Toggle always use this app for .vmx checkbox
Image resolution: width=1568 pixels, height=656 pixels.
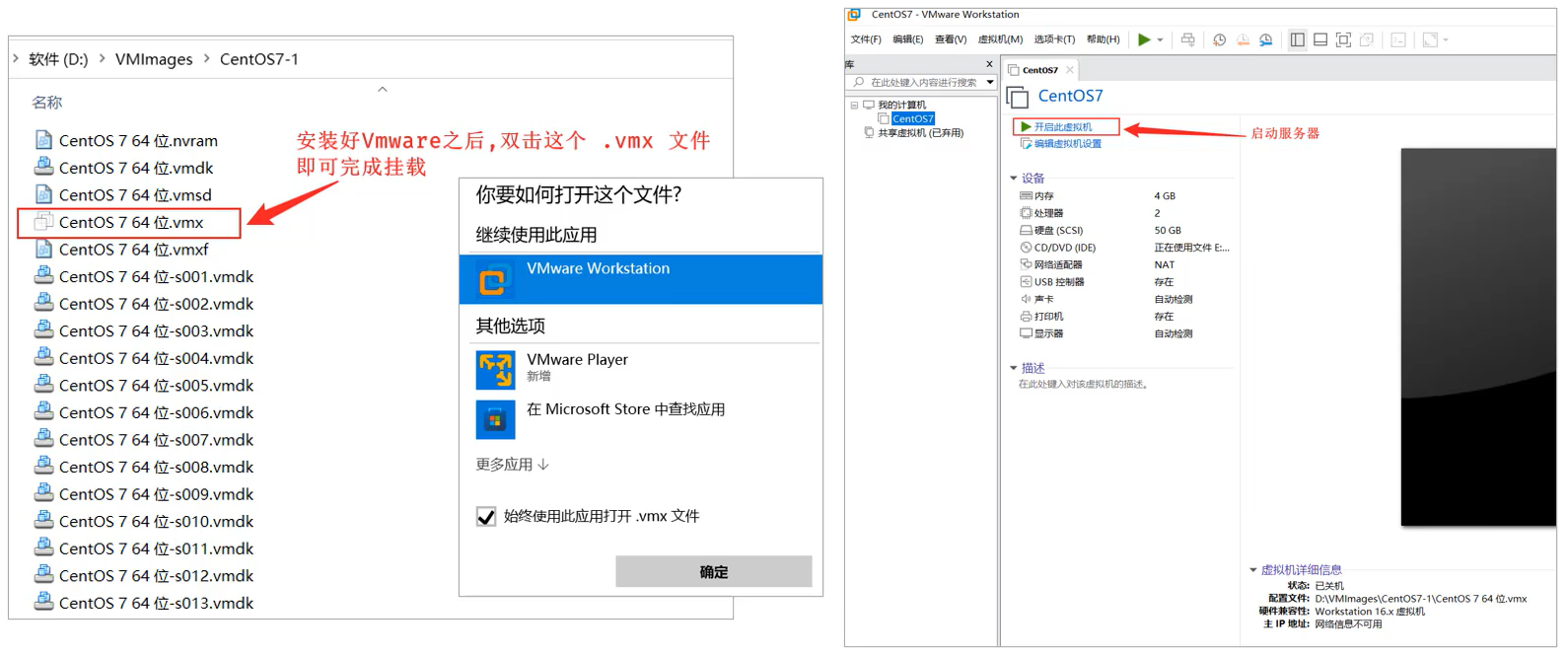(x=486, y=517)
